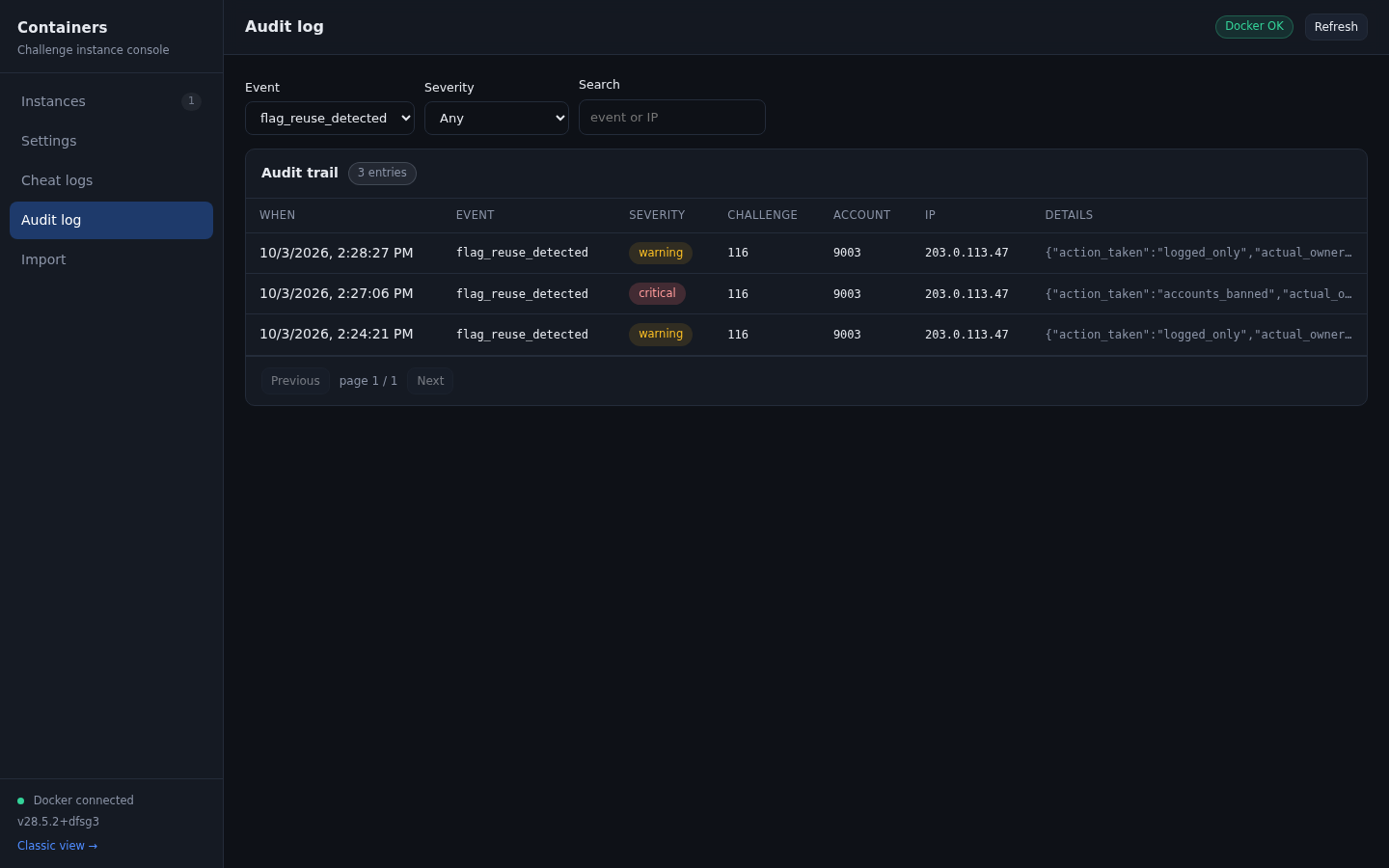Viewport: 1389px width, 868px height.
Task: Select the 2:28:27 PM timestamp
Action: 336,253
